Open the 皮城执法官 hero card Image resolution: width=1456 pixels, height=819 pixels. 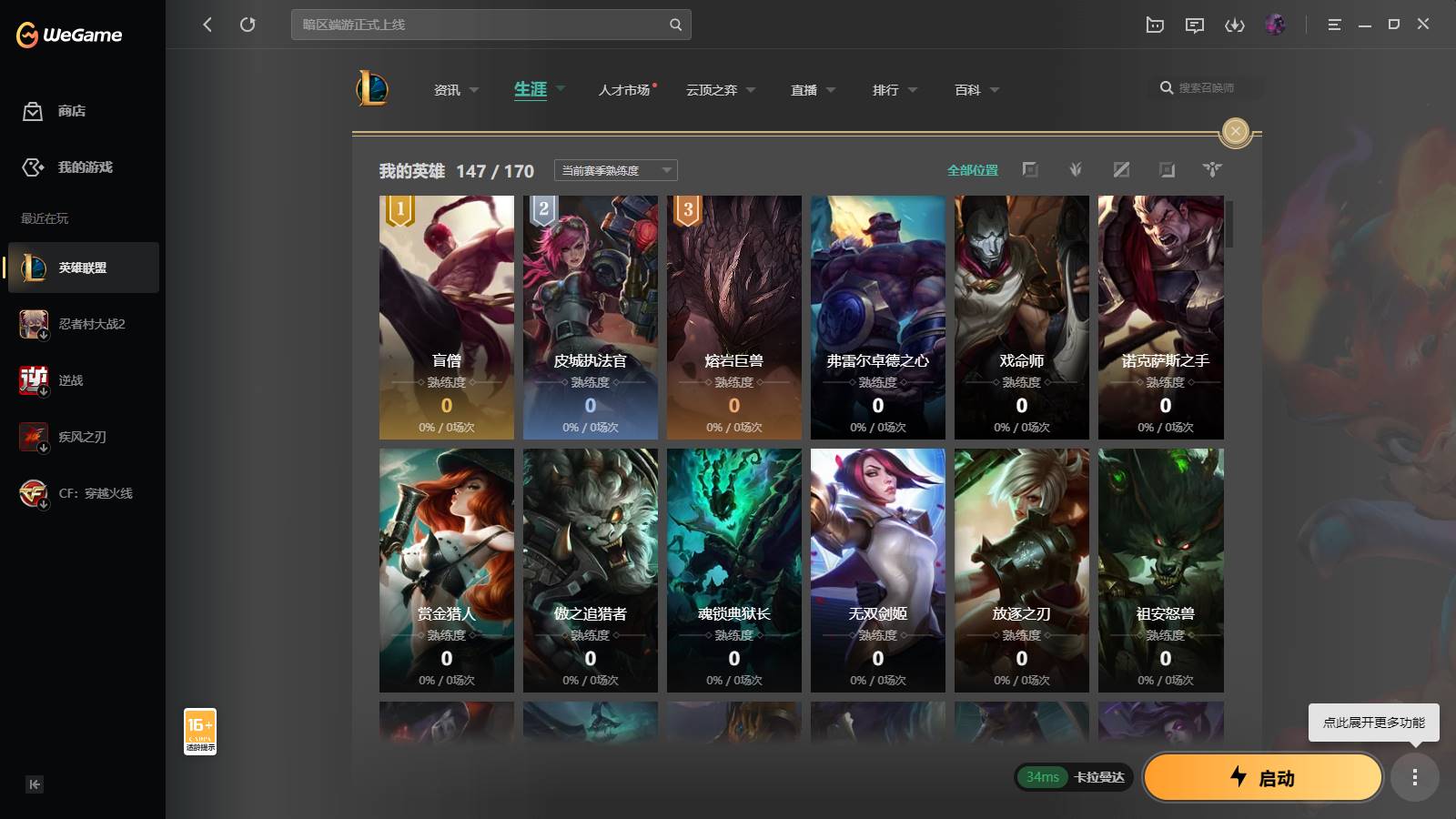coord(591,318)
